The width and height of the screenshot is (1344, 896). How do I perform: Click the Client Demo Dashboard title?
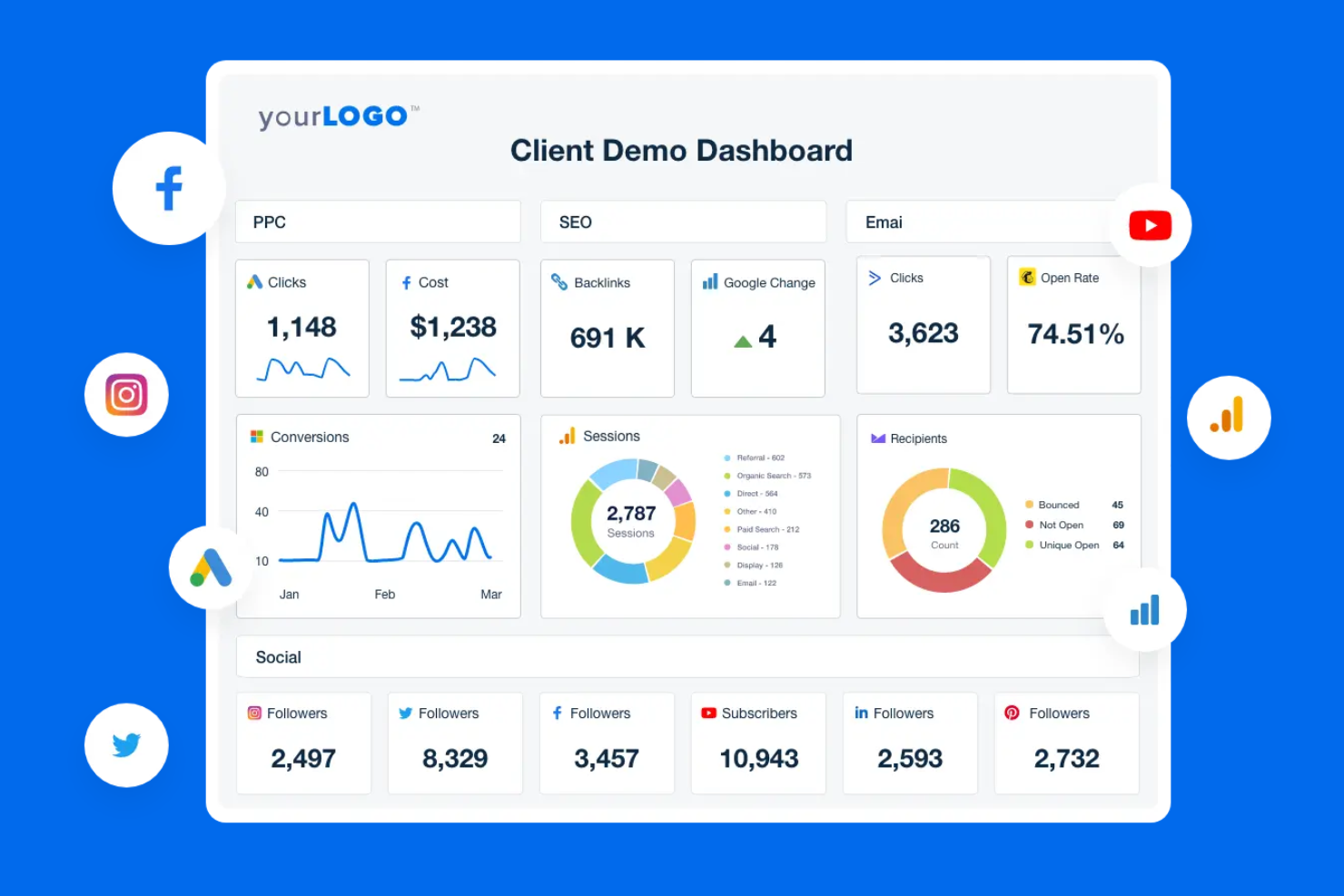tap(681, 151)
